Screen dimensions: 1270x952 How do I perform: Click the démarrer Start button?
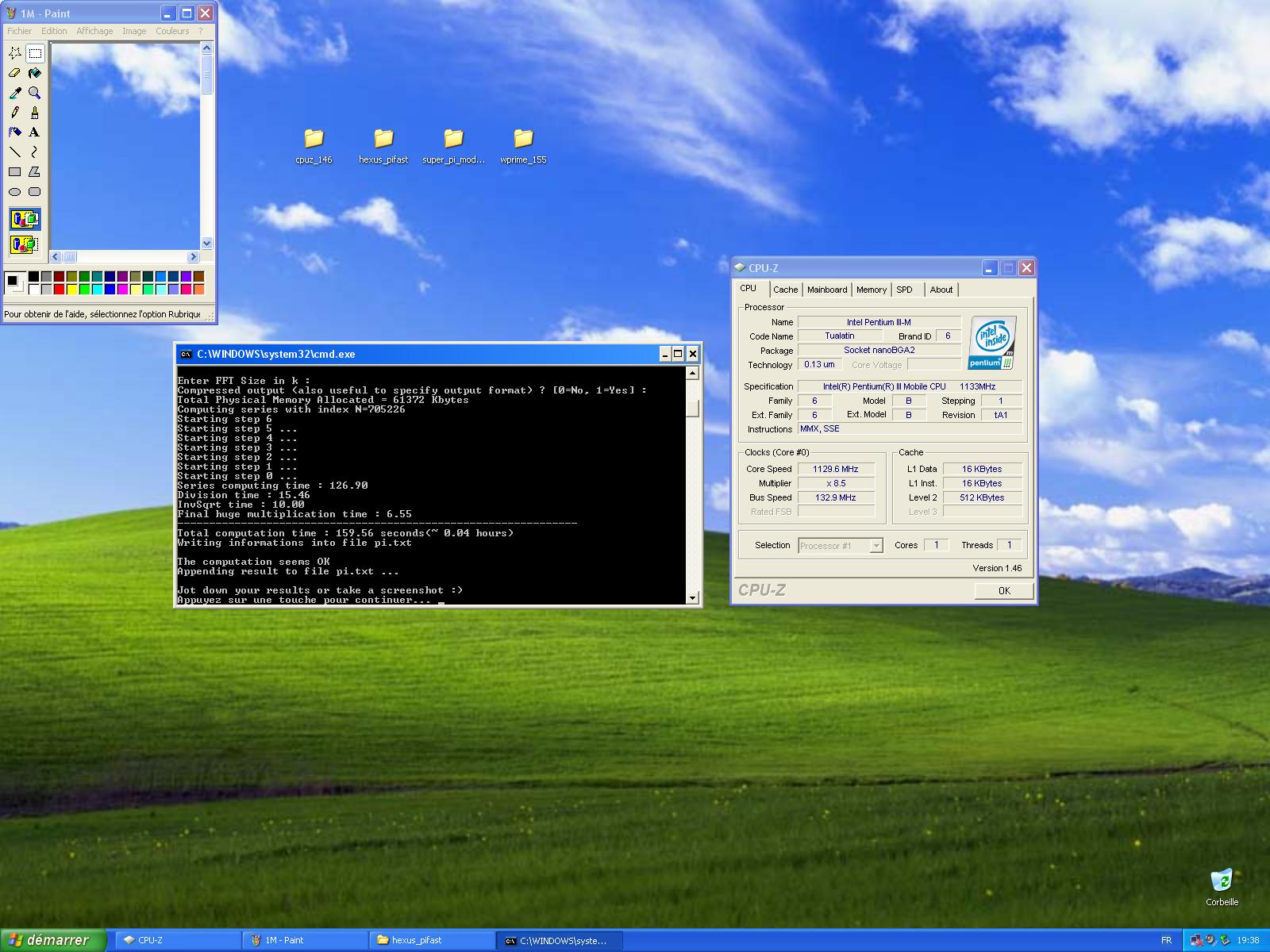(52, 940)
